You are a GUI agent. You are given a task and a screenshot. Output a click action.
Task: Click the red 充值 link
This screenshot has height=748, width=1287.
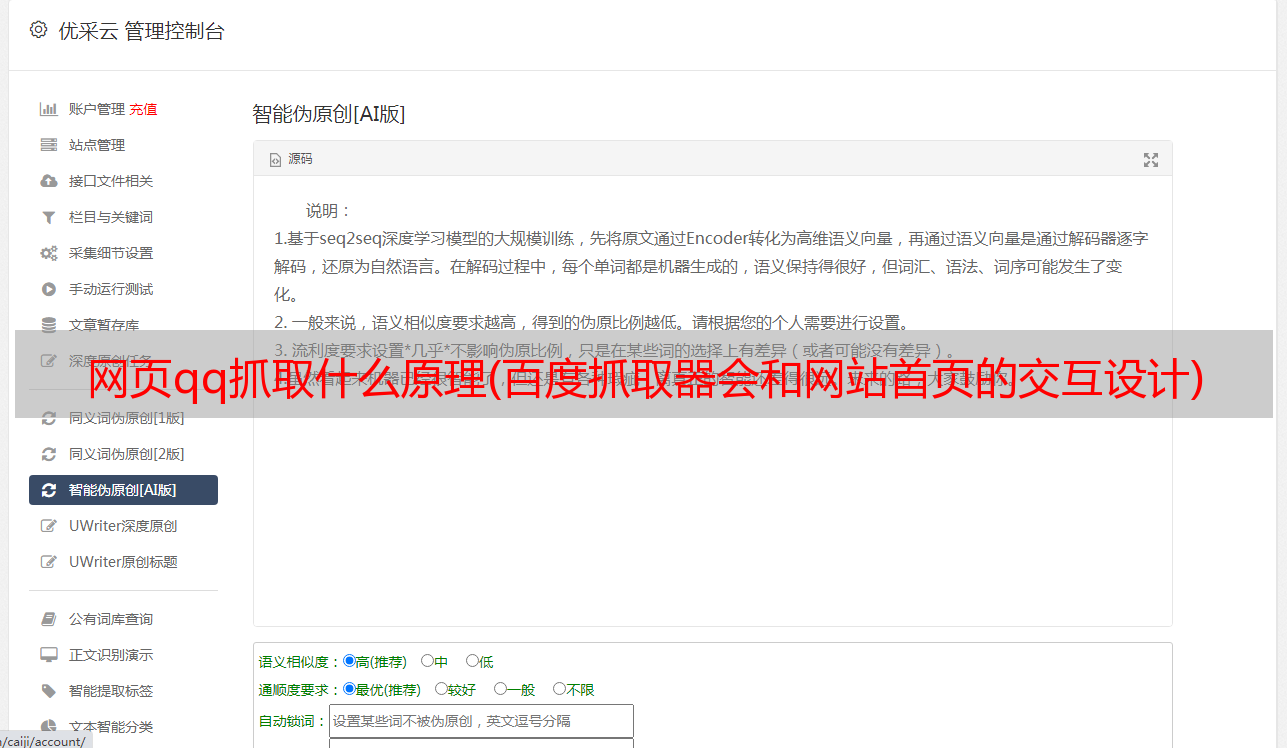pyautogui.click(x=143, y=109)
